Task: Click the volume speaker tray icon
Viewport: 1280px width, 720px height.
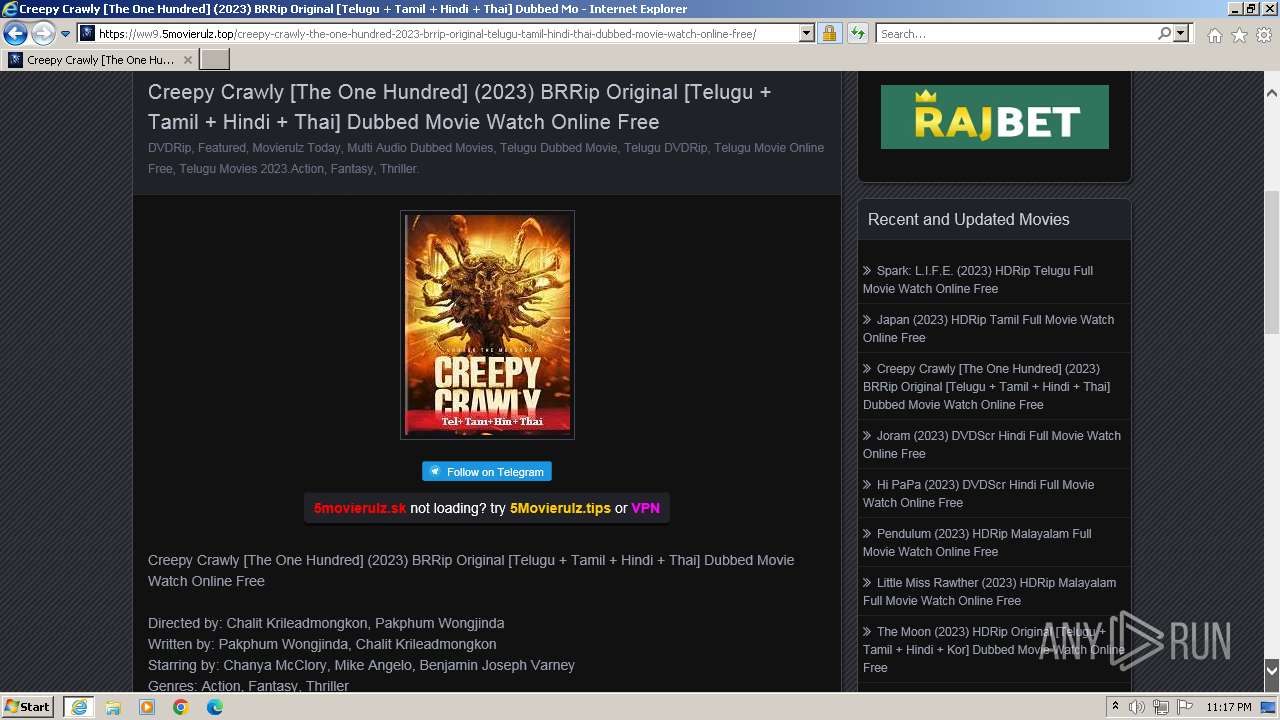Action: coord(1137,707)
